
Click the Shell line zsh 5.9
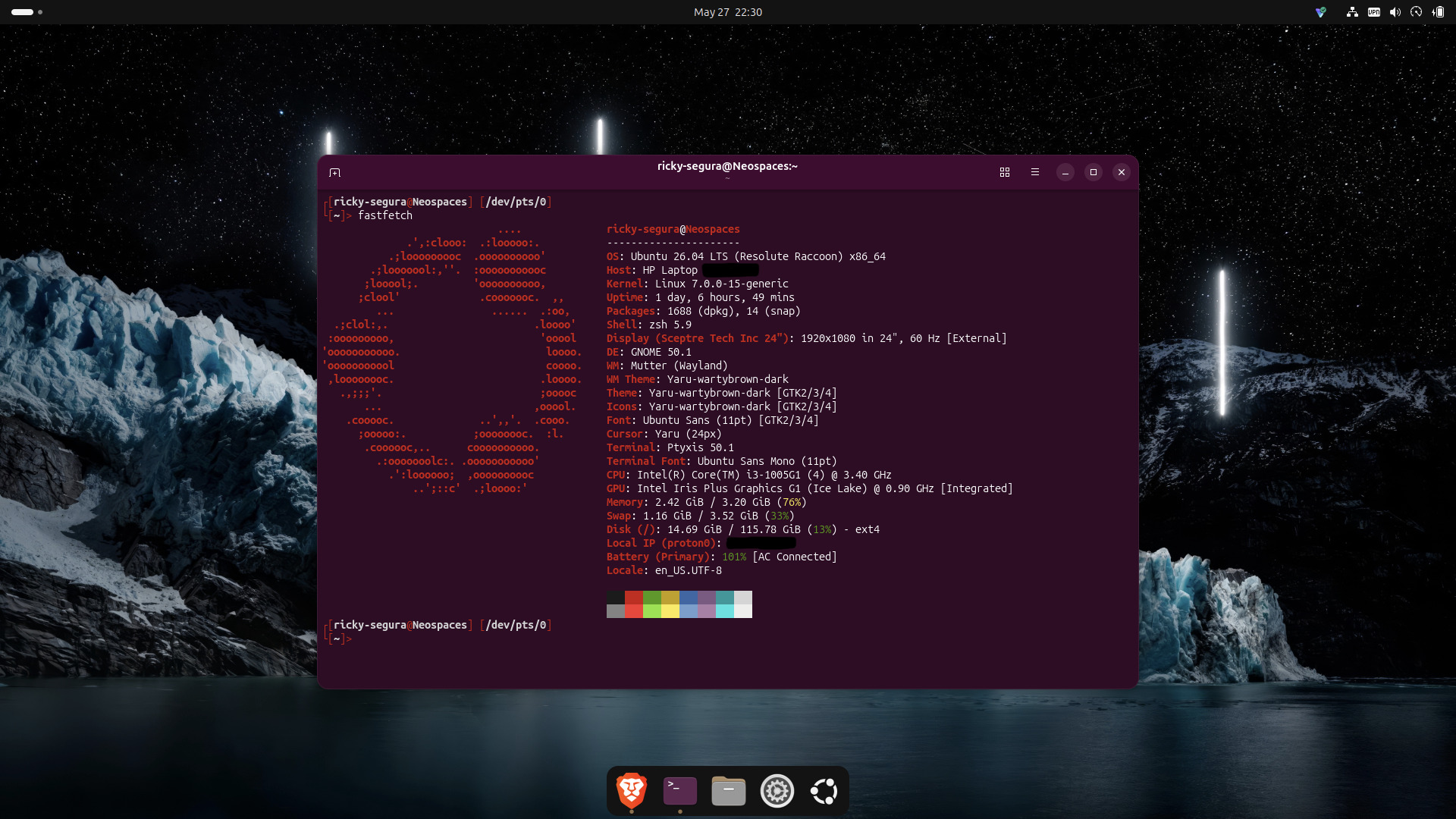coord(649,325)
